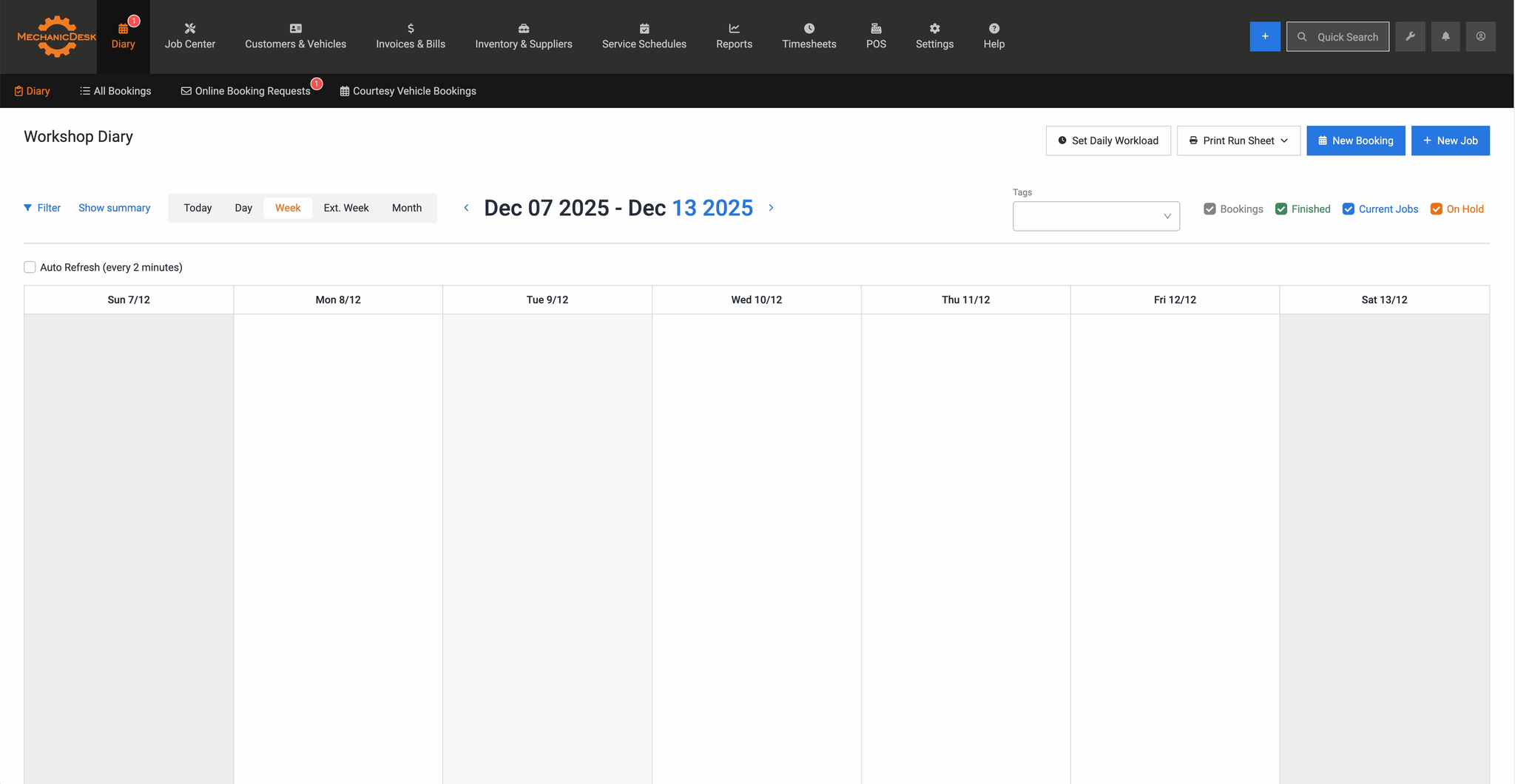Advance to next week arrow
The height and width of the screenshot is (784, 1515).
[x=771, y=208]
